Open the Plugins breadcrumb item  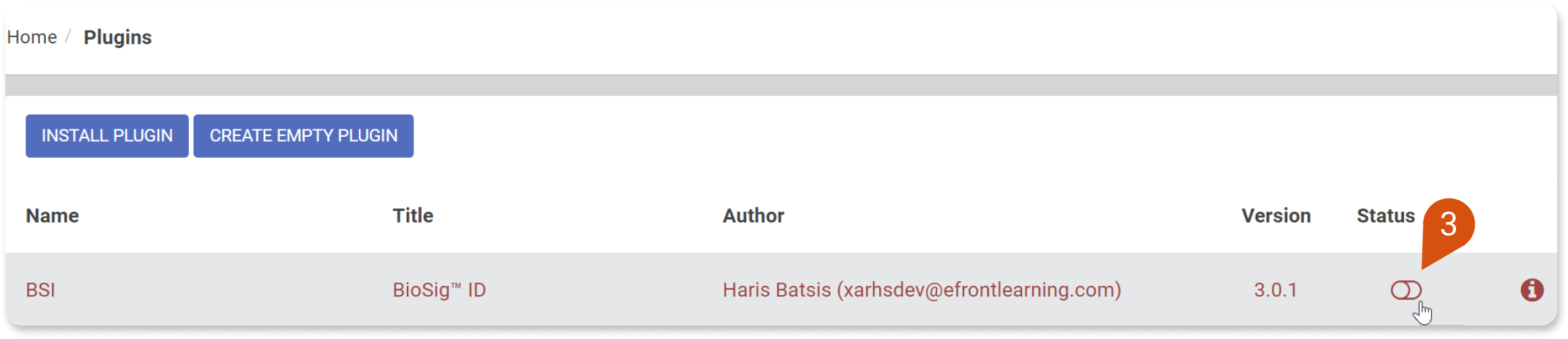(x=117, y=37)
